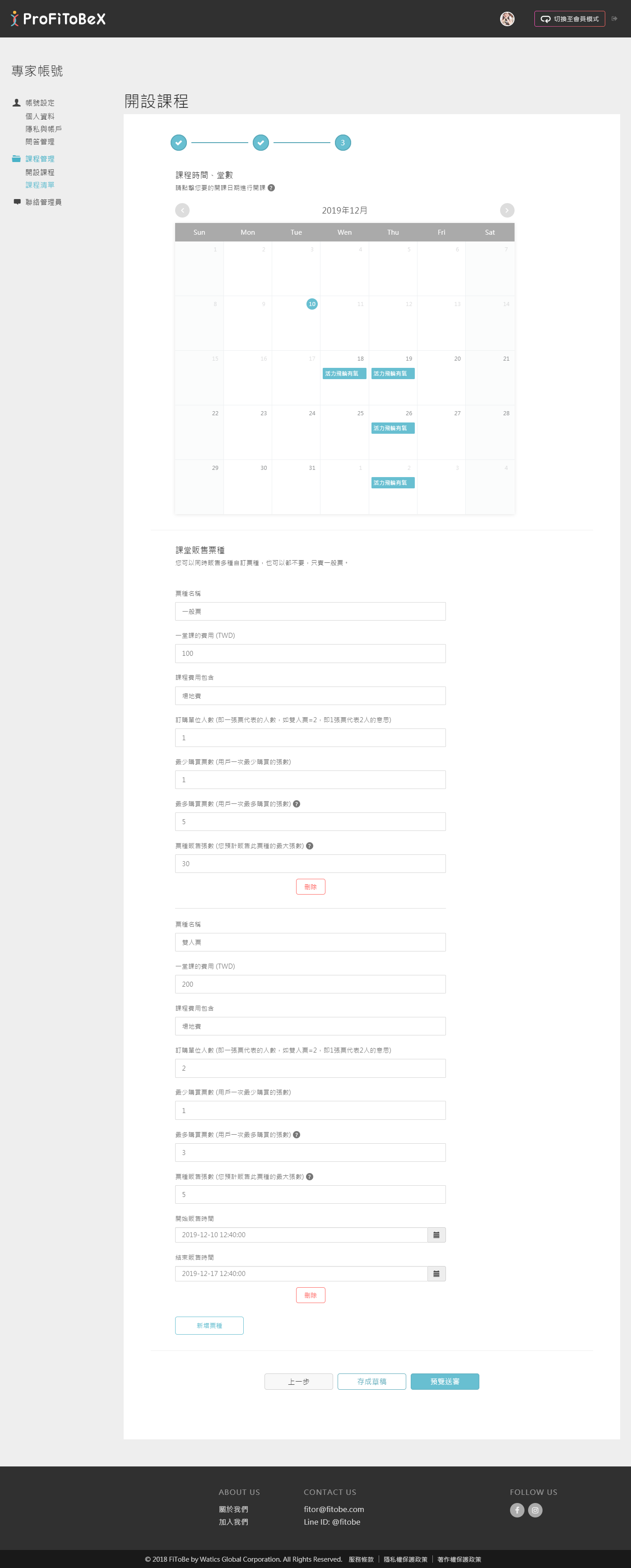Click help icon for second ticket max purchase

point(297,1135)
